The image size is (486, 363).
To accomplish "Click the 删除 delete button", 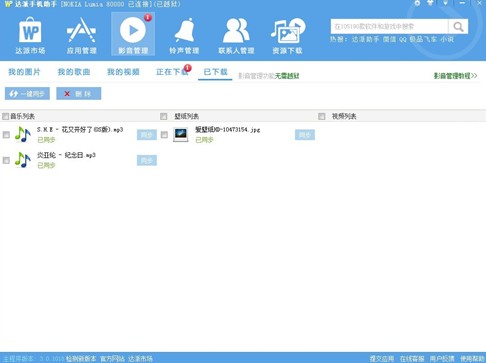I will pyautogui.click(x=79, y=94).
